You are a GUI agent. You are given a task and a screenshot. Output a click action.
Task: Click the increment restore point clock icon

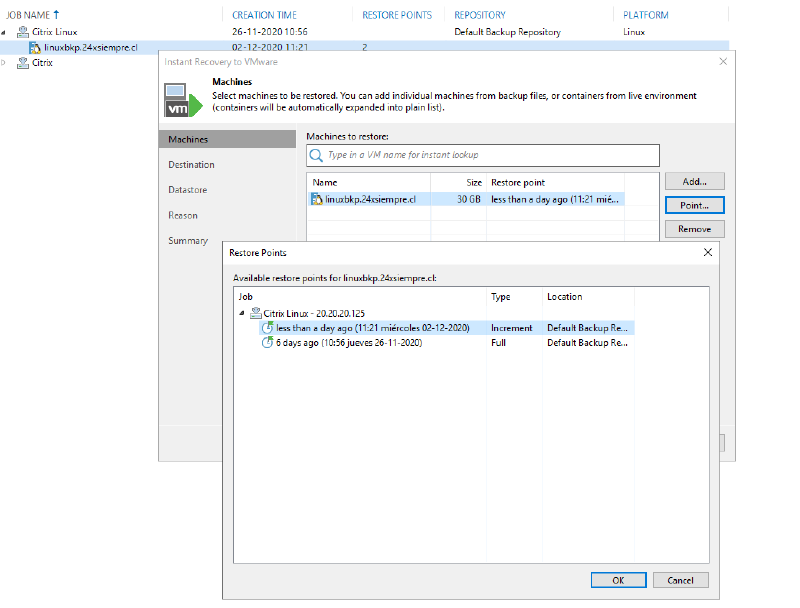(267, 328)
